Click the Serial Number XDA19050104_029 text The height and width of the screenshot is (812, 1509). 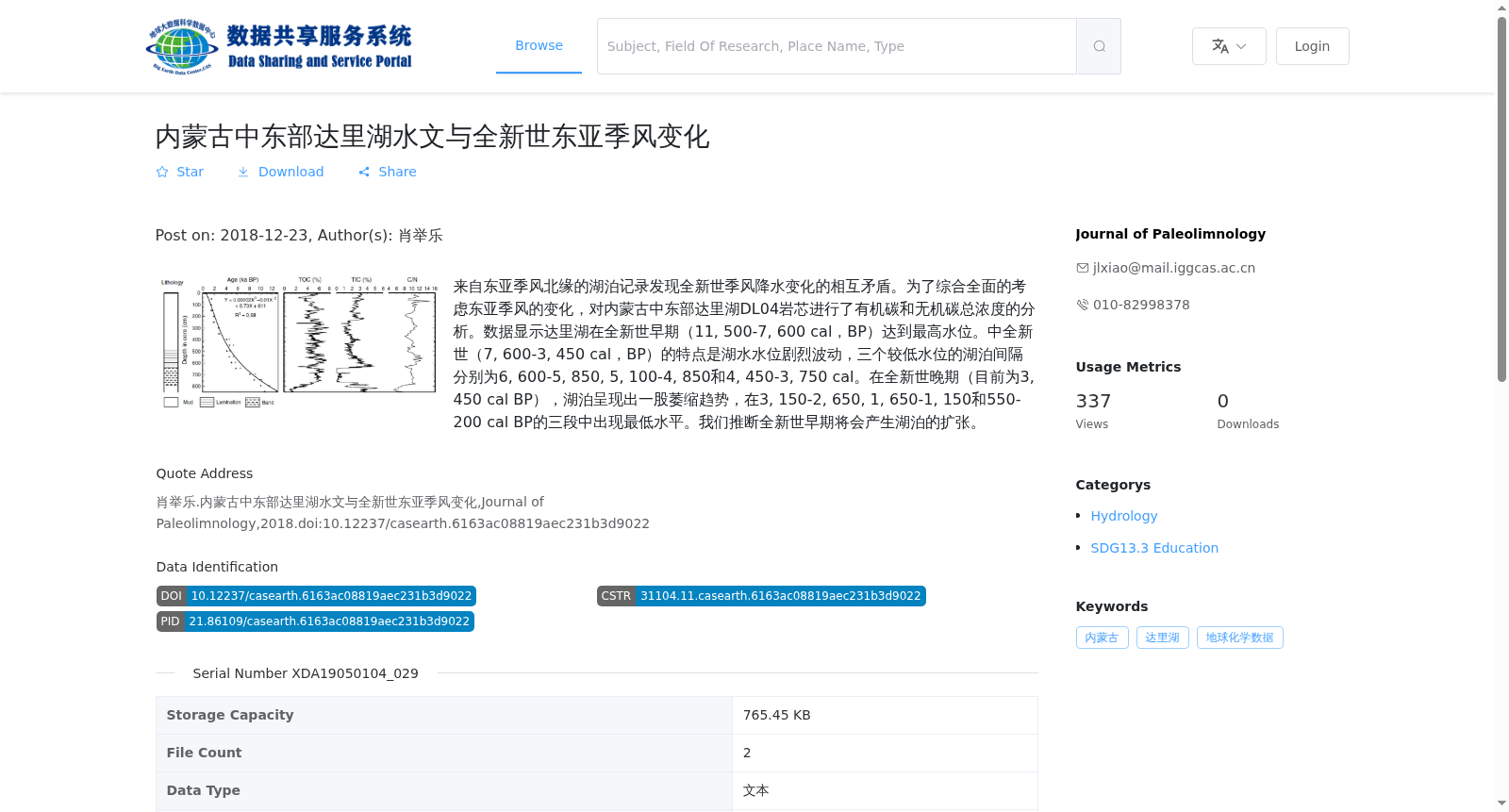[x=306, y=673]
